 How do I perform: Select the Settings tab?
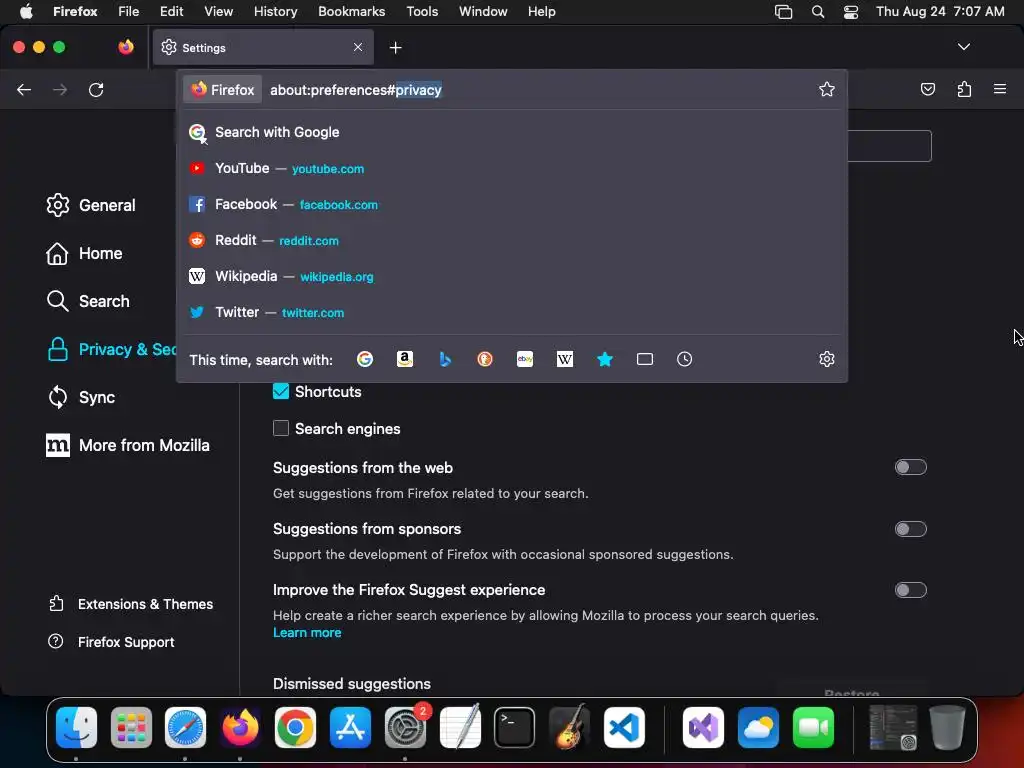(263, 48)
